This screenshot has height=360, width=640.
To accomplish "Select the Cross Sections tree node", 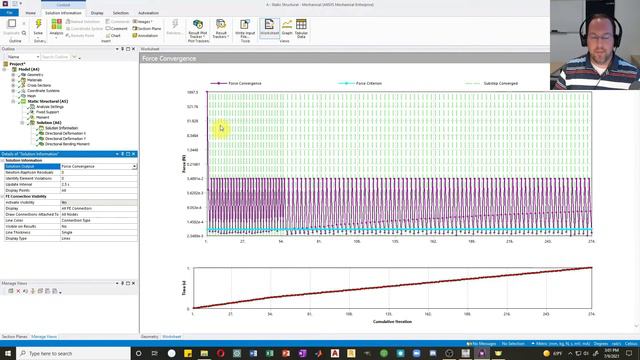I will [x=39, y=85].
